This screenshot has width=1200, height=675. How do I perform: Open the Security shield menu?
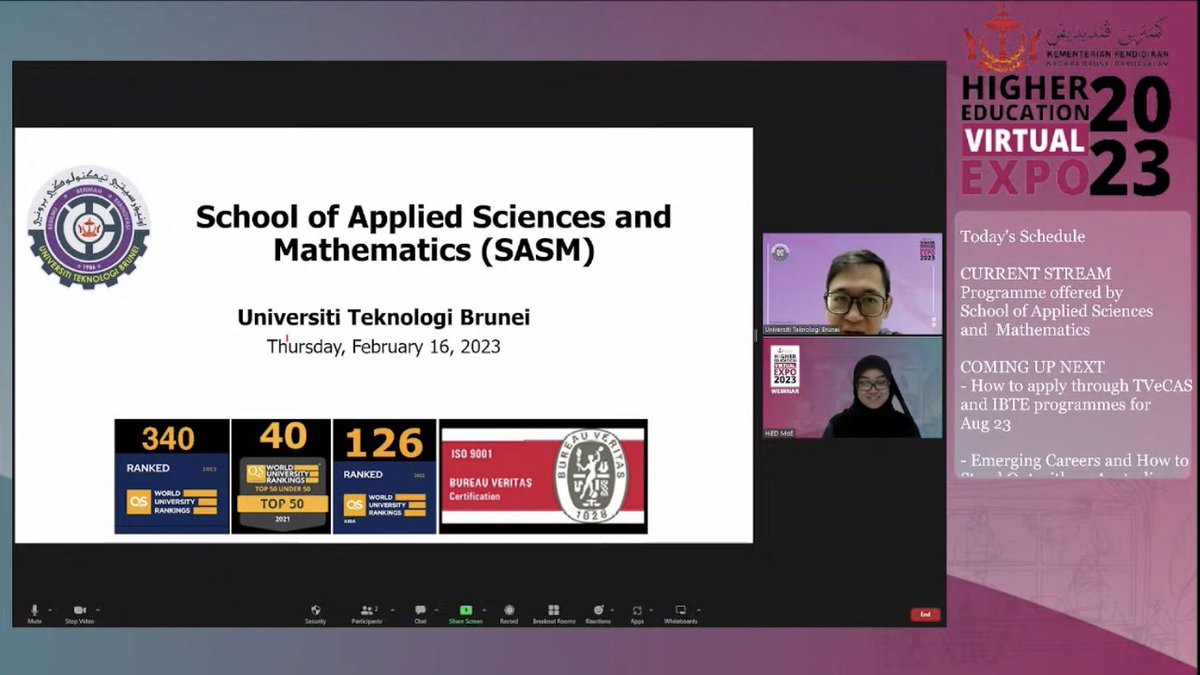(x=316, y=613)
